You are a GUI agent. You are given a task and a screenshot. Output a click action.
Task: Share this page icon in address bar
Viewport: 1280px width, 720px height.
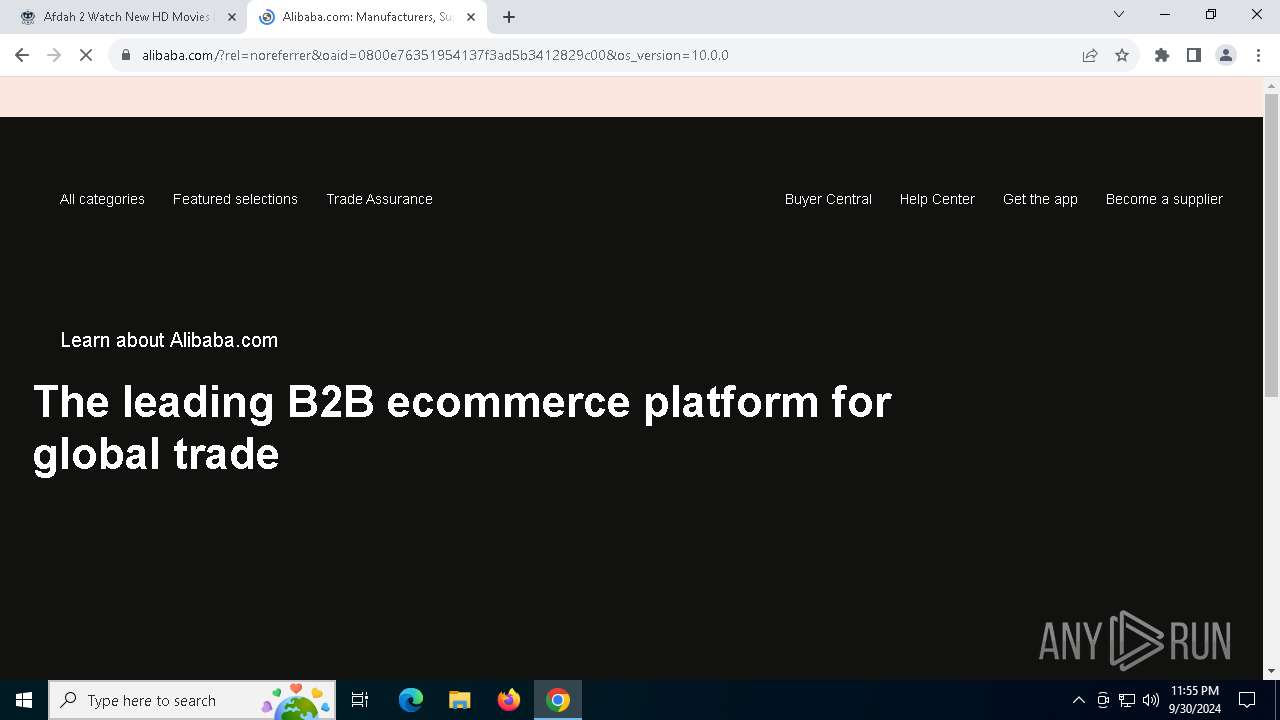[1090, 55]
